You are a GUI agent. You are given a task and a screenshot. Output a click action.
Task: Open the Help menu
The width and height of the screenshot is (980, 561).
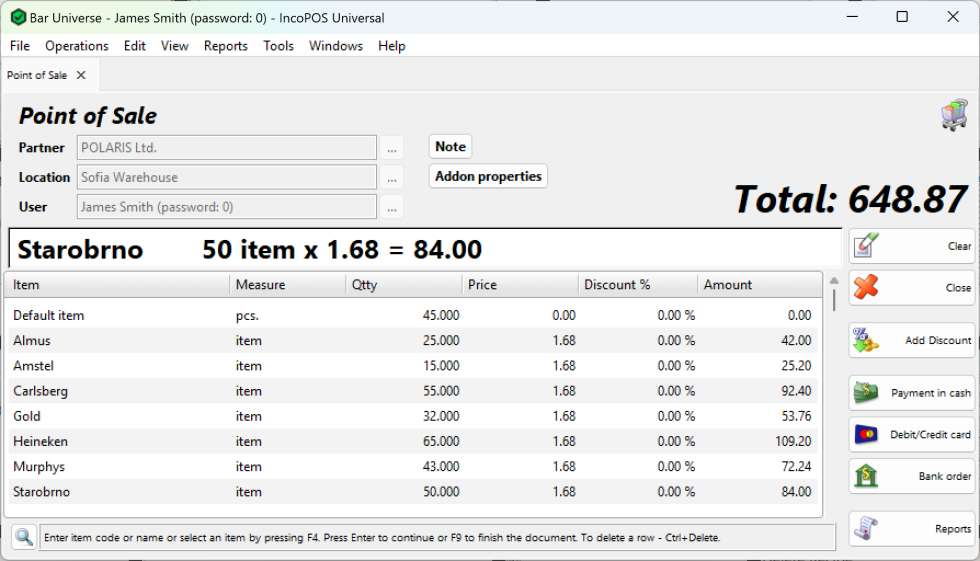click(392, 46)
